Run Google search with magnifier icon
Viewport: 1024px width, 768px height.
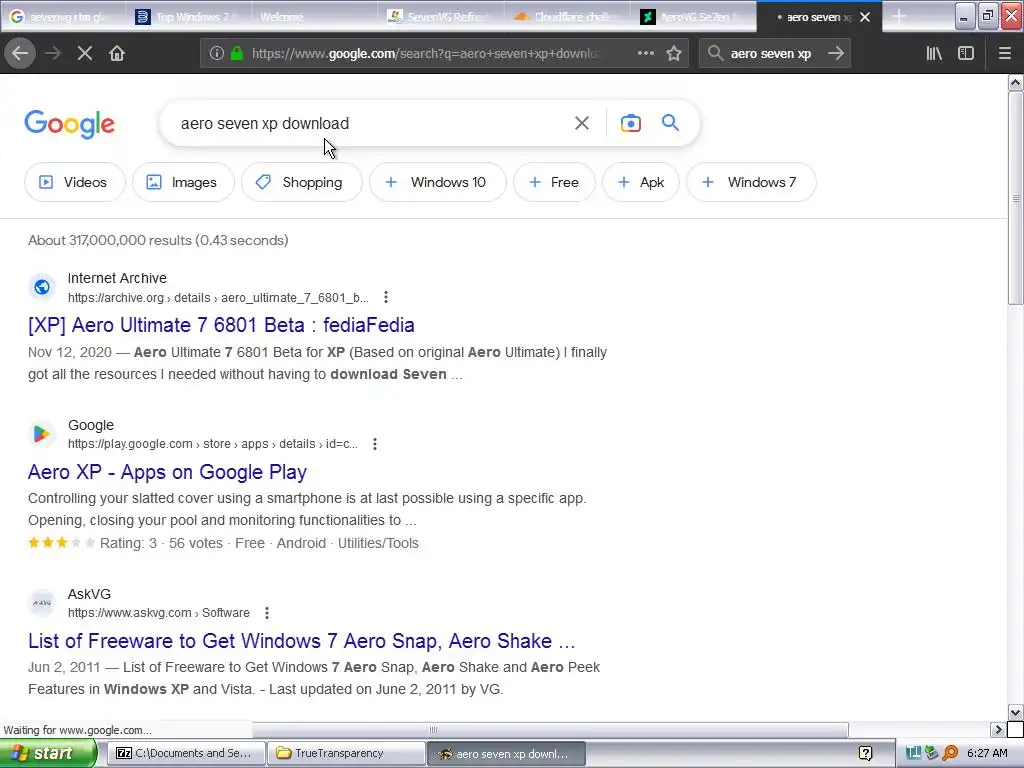[670, 123]
